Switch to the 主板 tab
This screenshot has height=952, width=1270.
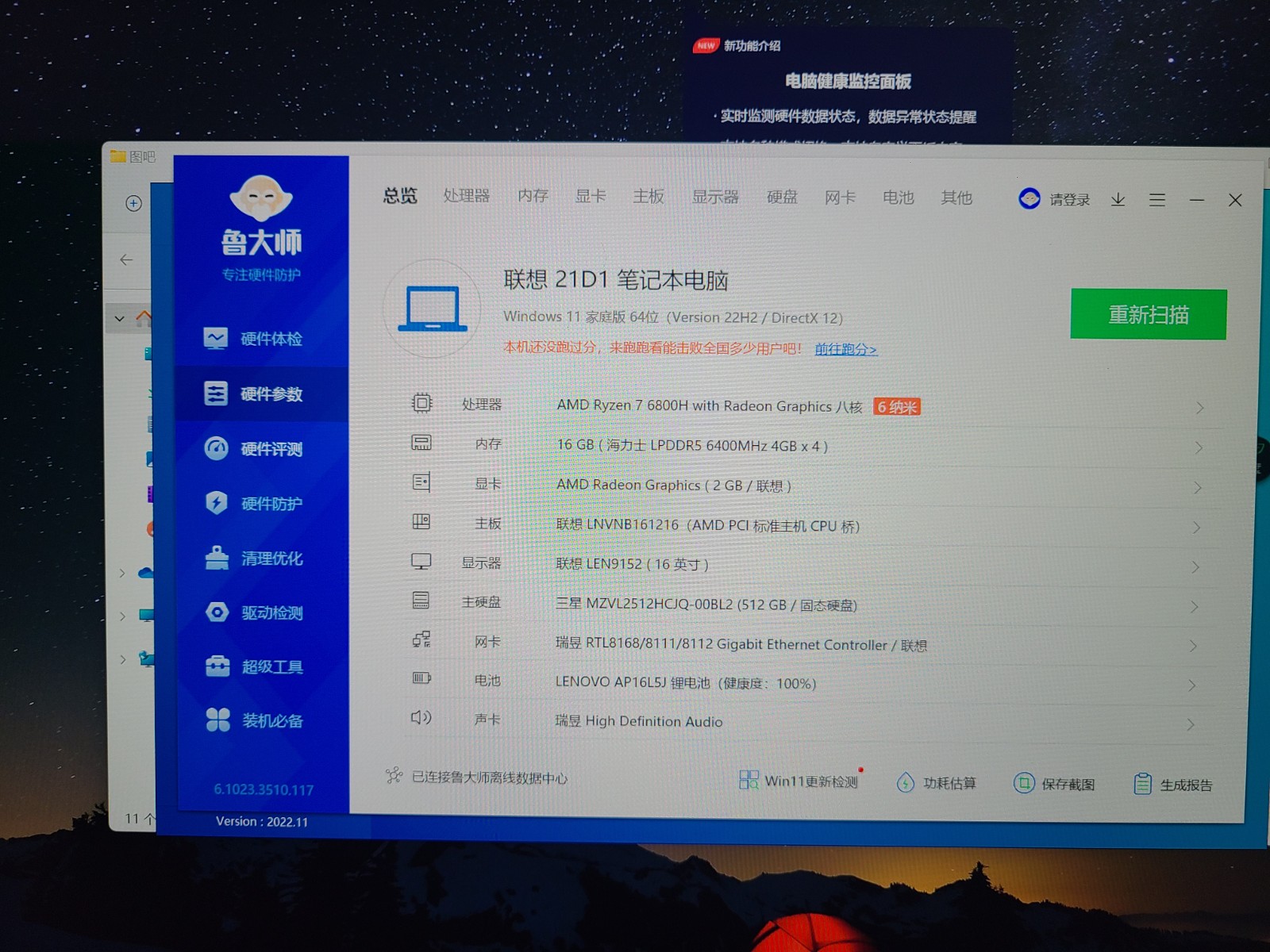pos(648,196)
